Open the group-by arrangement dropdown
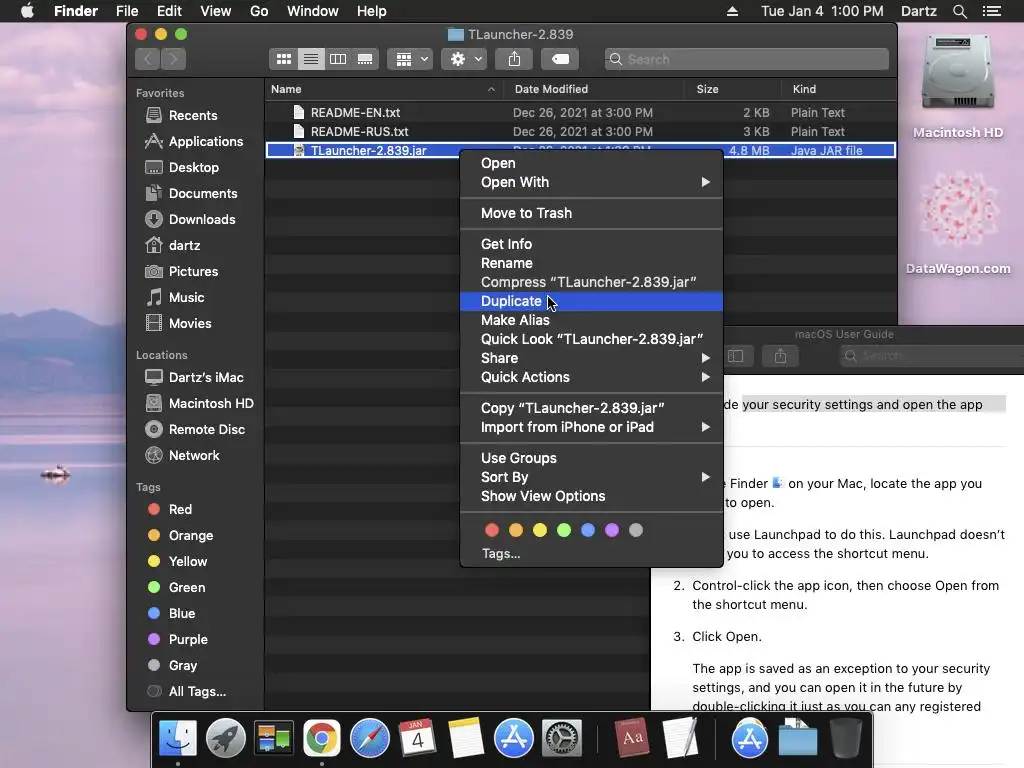This screenshot has height=768, width=1024. point(410,59)
